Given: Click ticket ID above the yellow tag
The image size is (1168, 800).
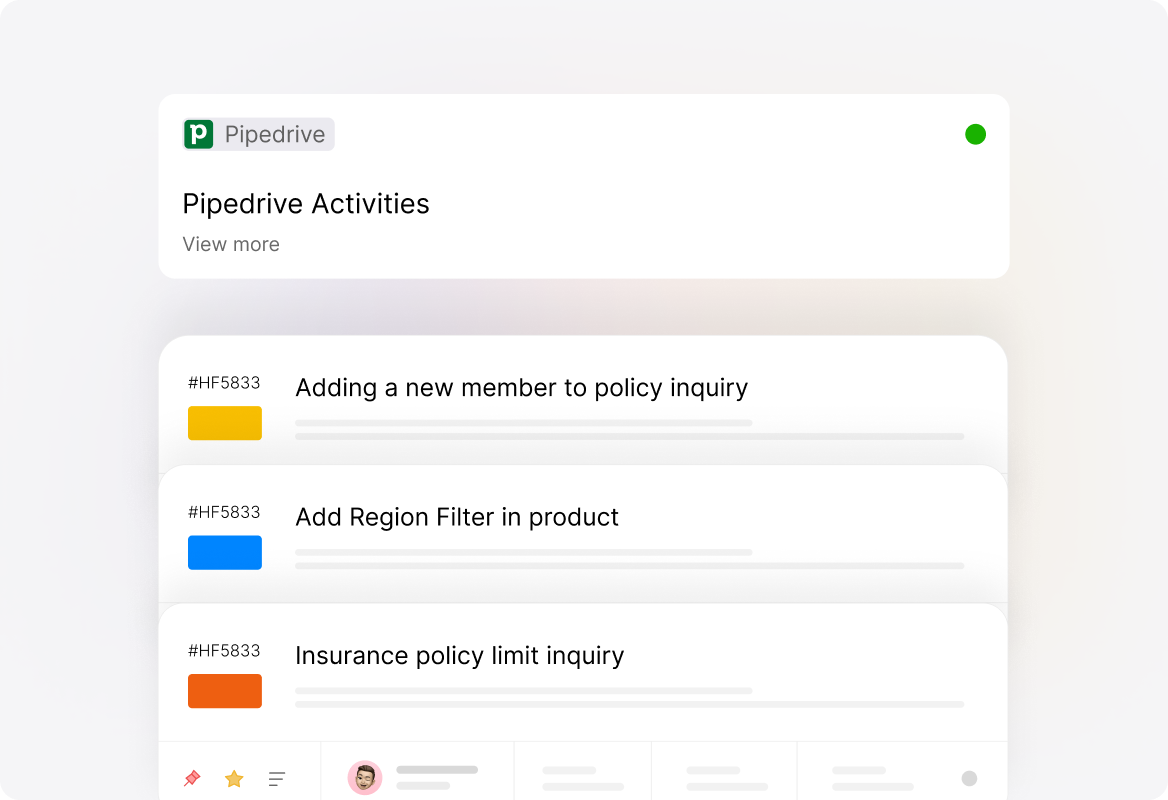Looking at the screenshot, I should pyautogui.click(x=224, y=382).
